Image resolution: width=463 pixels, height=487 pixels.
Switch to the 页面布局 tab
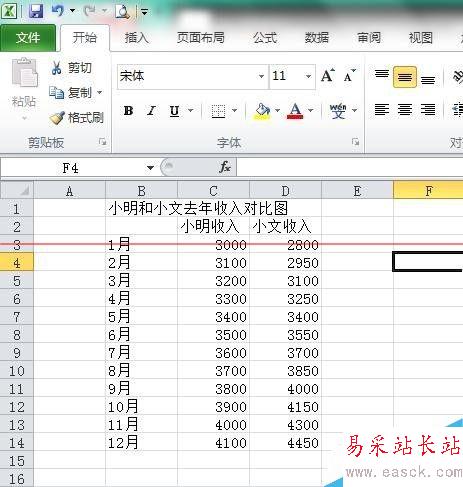201,38
